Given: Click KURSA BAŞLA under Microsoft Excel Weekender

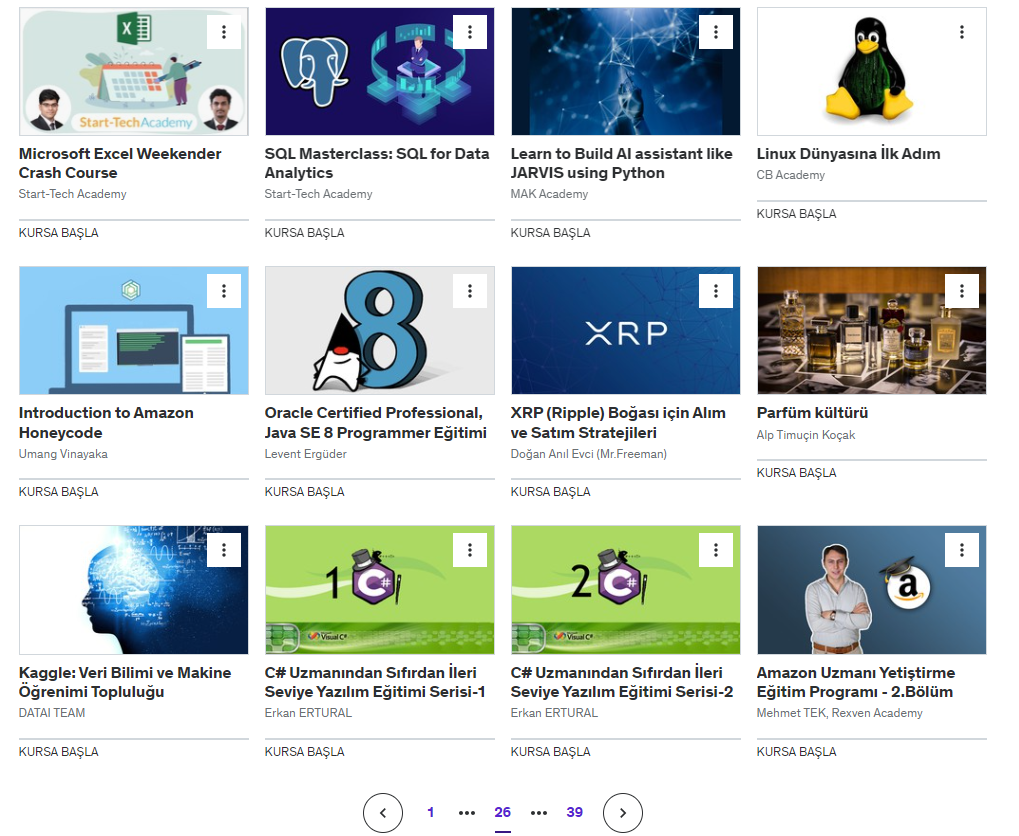Looking at the screenshot, I should click(x=58, y=233).
